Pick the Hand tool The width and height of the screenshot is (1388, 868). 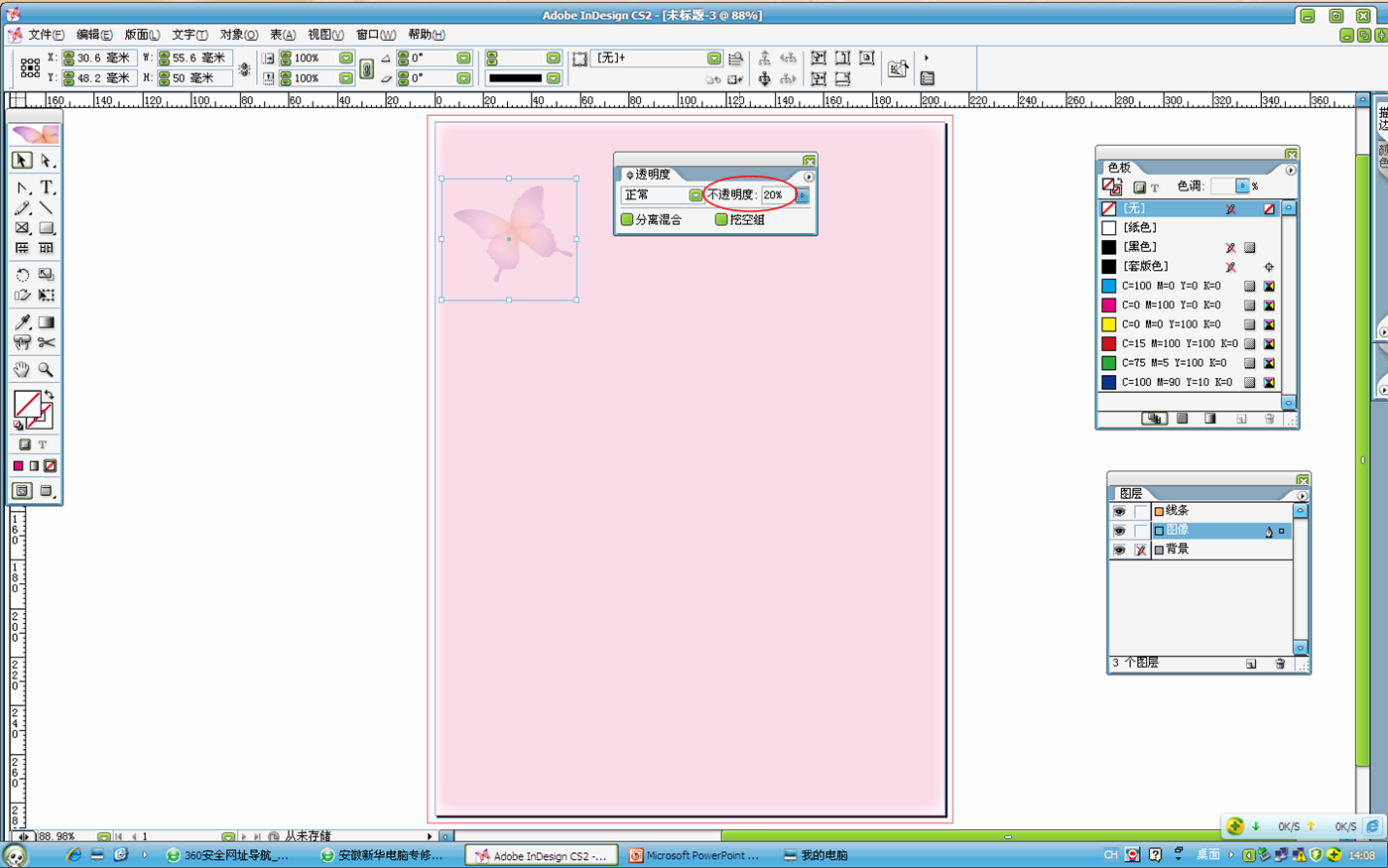[22, 369]
